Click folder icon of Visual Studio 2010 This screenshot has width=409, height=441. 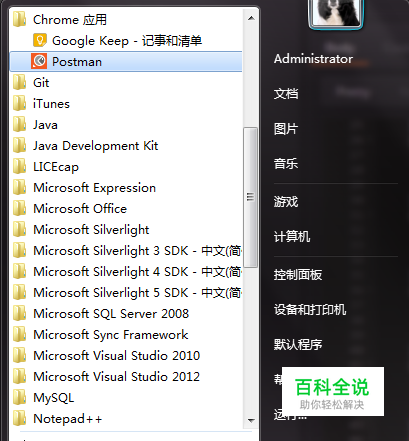[20, 355]
